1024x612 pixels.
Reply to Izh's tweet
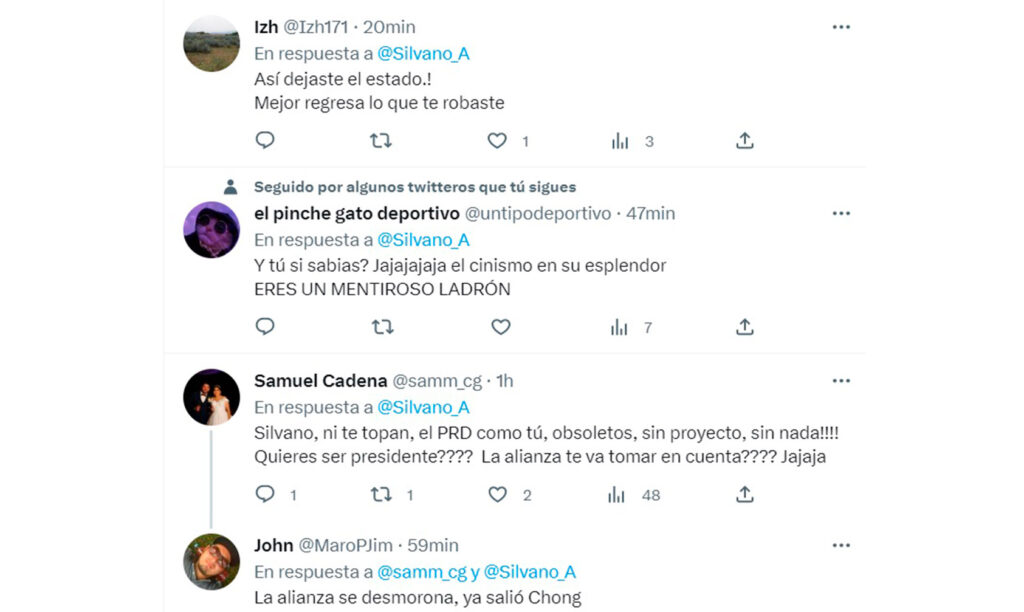pyautogui.click(x=264, y=140)
